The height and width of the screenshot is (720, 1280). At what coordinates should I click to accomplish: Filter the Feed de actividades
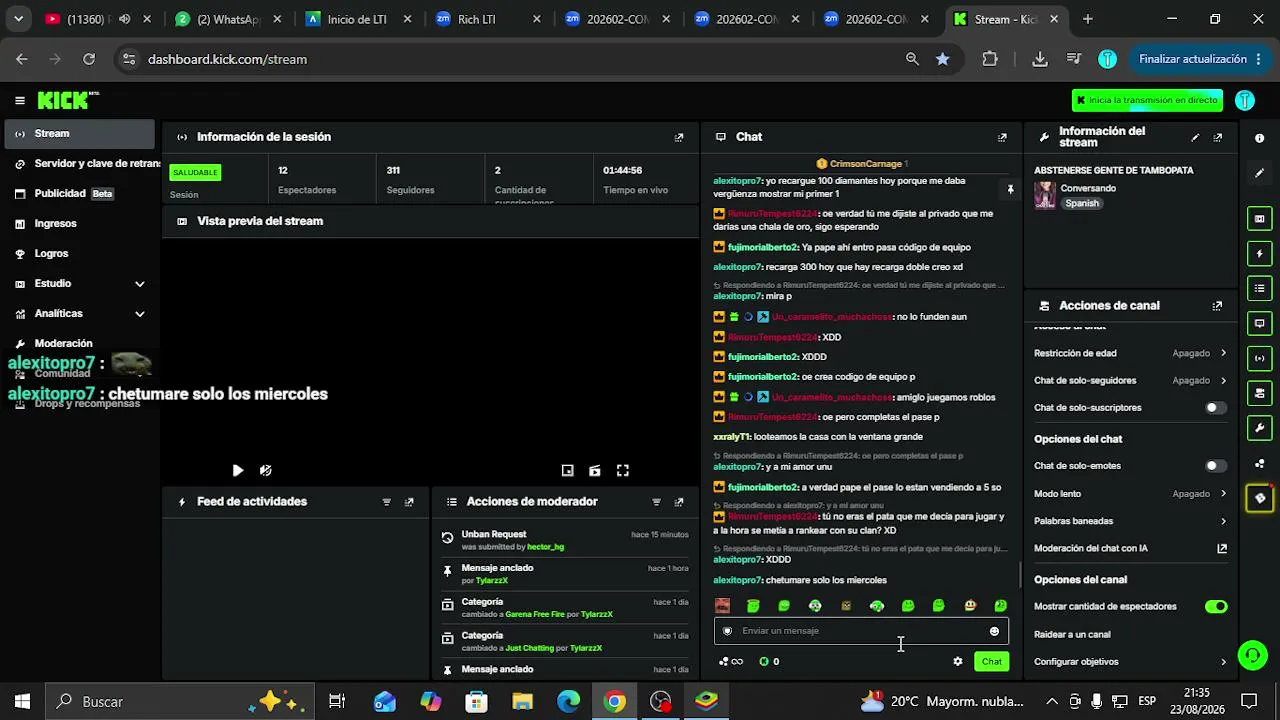click(x=387, y=502)
